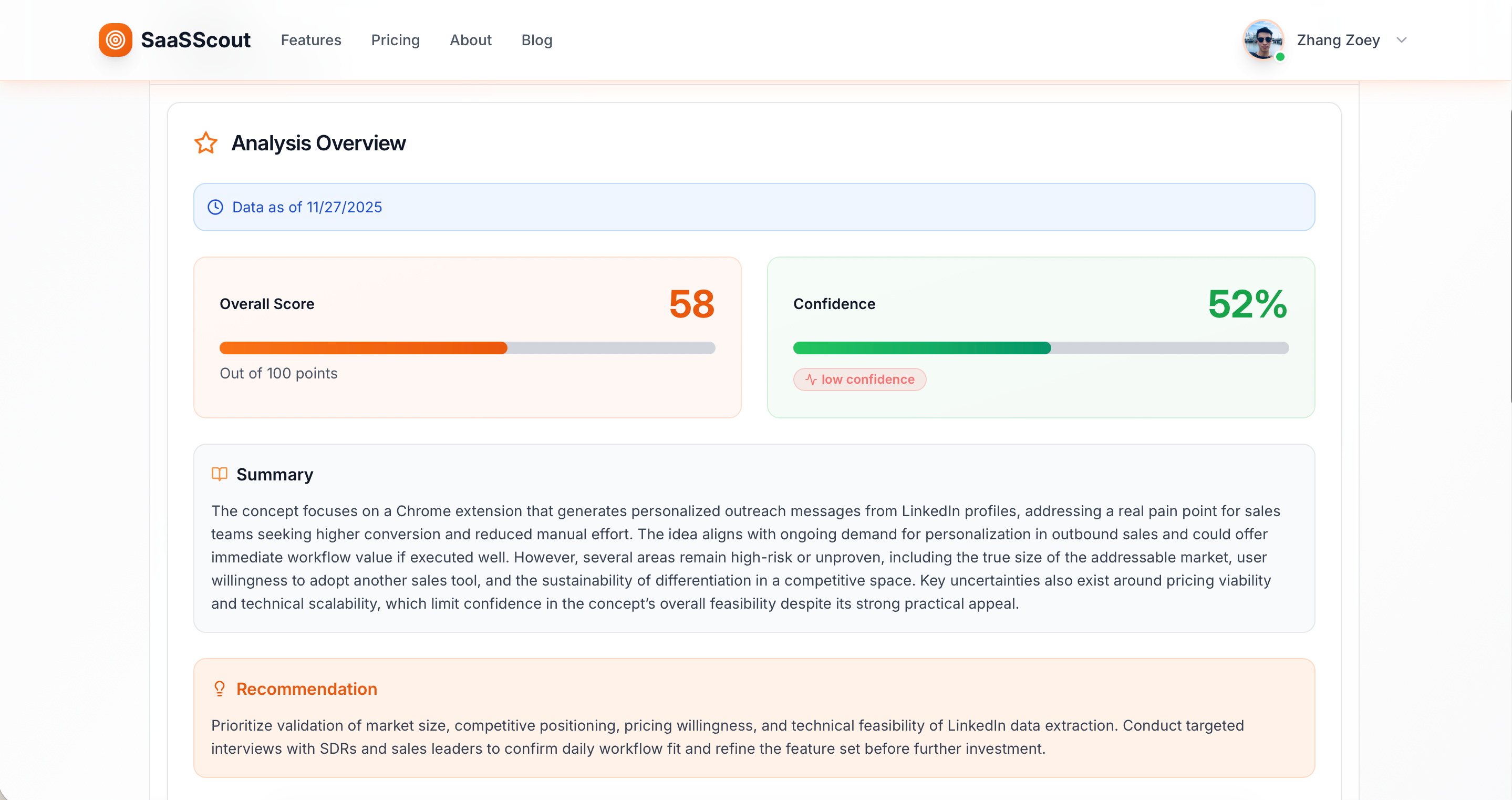The image size is (1512, 800).
Task: Click the pulse icon in low confidence badge
Action: click(x=811, y=380)
